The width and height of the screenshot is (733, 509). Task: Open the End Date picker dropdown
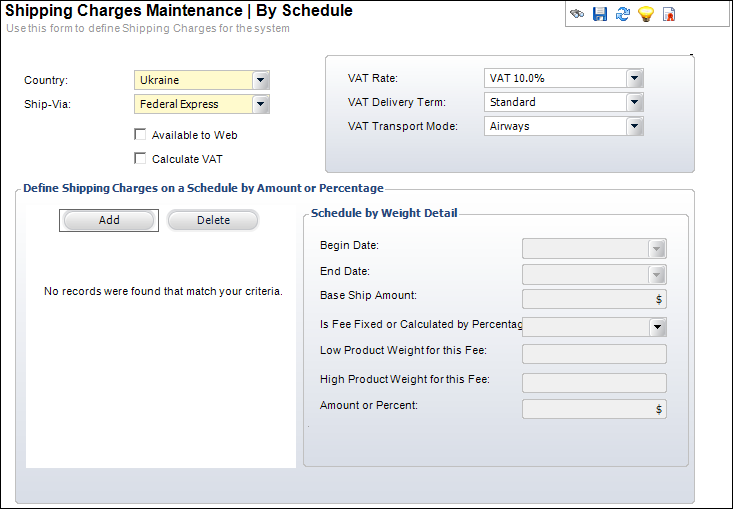657,274
